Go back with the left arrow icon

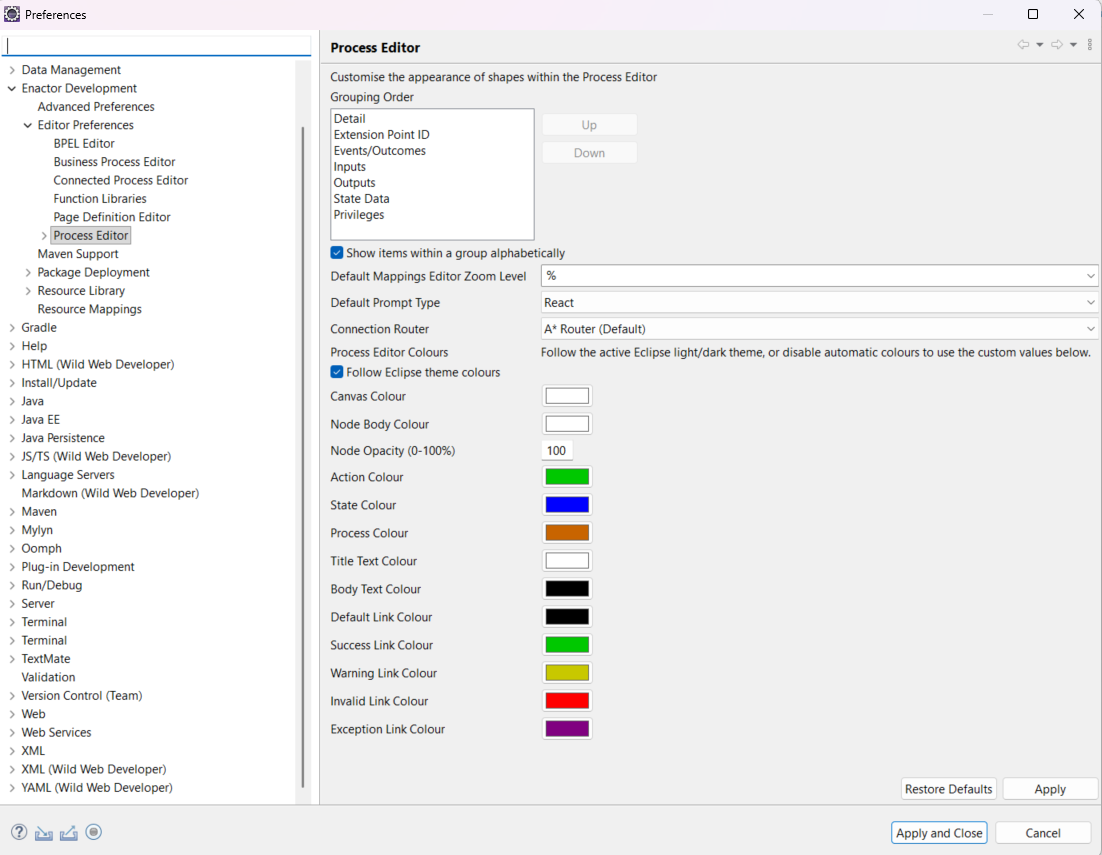pyautogui.click(x=1023, y=45)
